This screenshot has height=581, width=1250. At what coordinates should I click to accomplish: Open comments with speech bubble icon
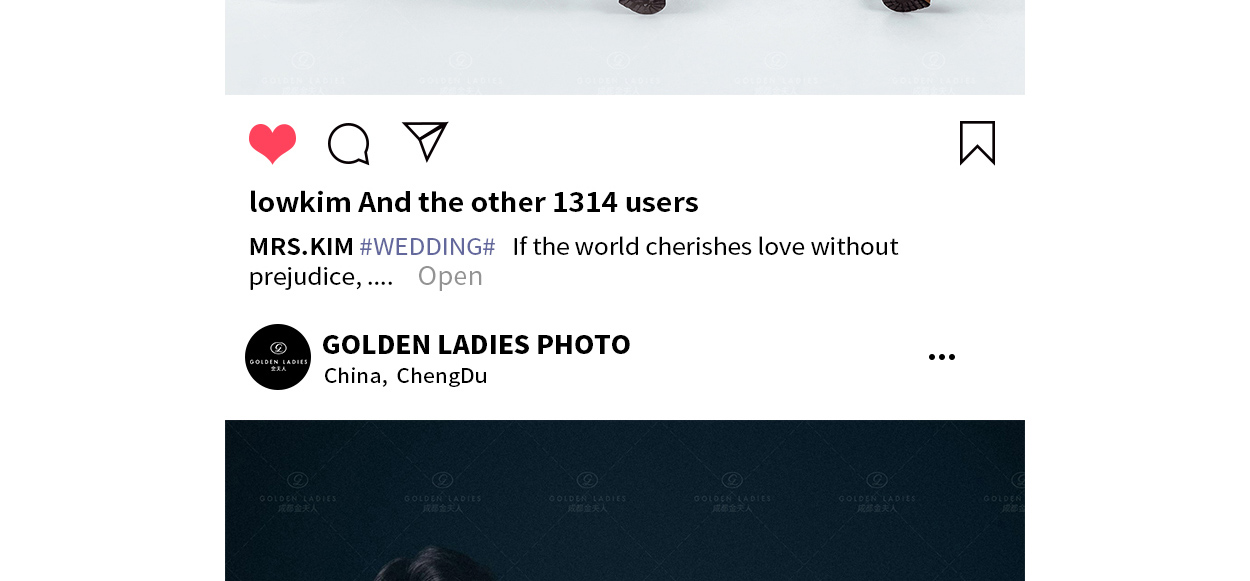[x=349, y=144]
